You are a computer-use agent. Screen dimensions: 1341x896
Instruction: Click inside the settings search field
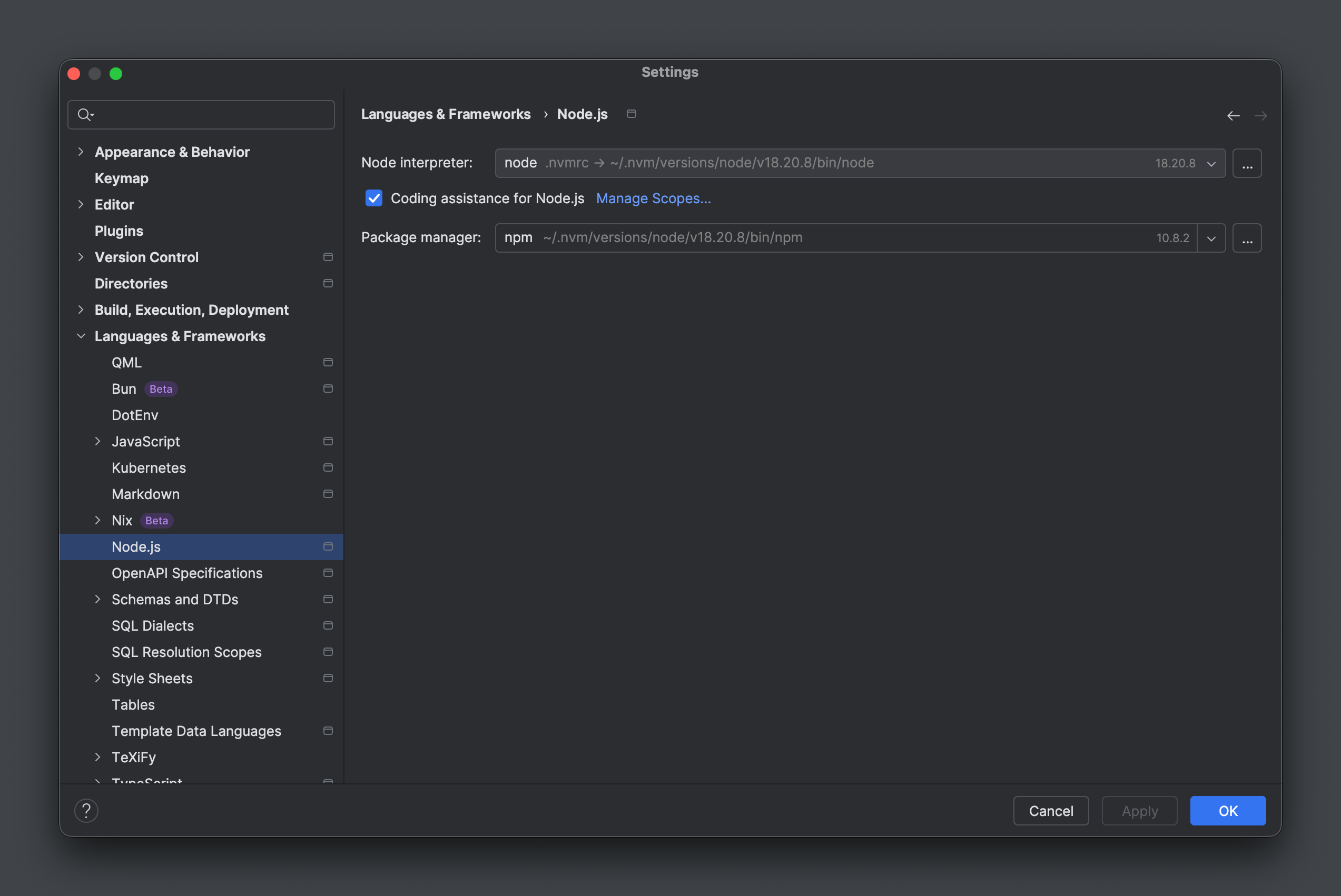click(x=200, y=114)
